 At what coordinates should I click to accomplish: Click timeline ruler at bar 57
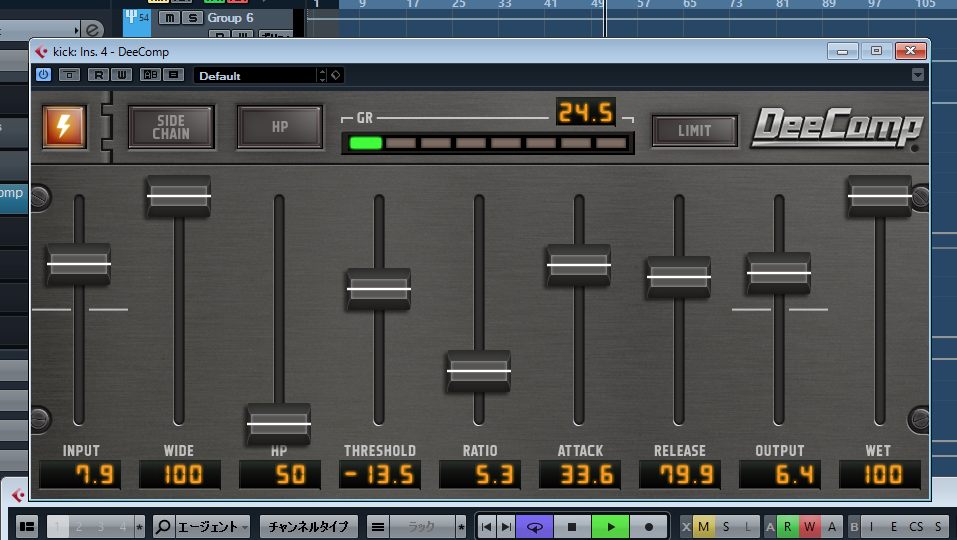643,4
